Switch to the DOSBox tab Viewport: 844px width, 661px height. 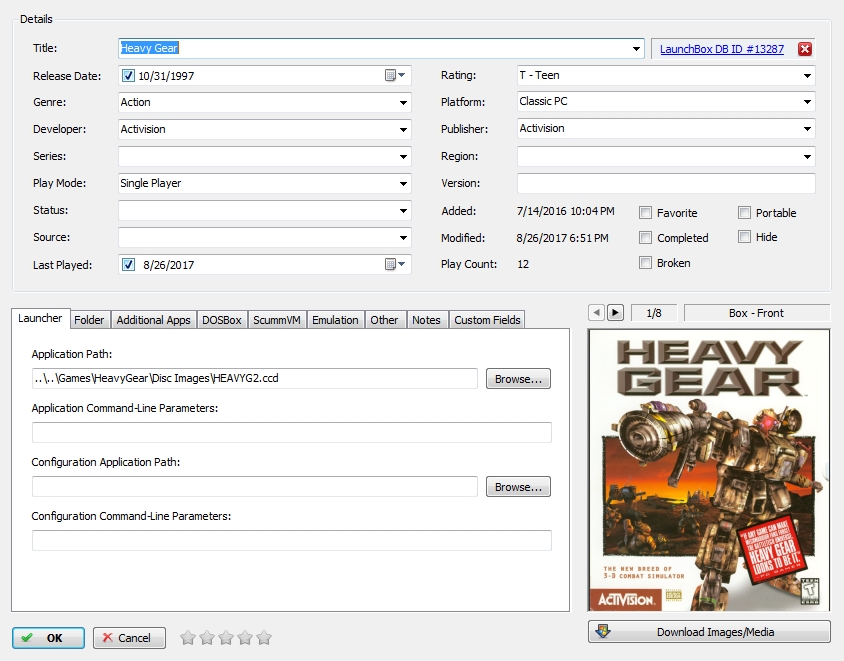(222, 320)
